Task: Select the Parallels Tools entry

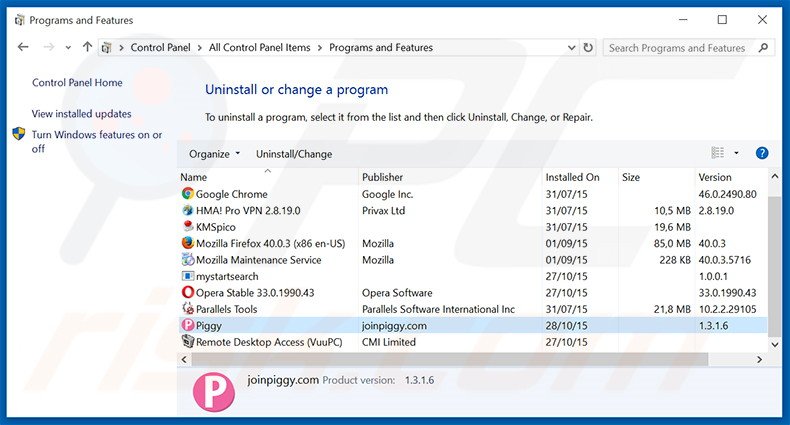Action: click(x=227, y=309)
